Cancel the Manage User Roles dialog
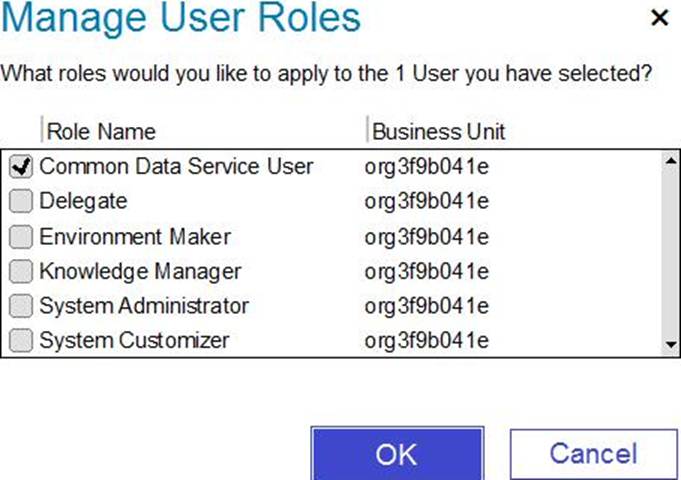Image resolution: width=681 pixels, height=480 pixels. coord(594,454)
